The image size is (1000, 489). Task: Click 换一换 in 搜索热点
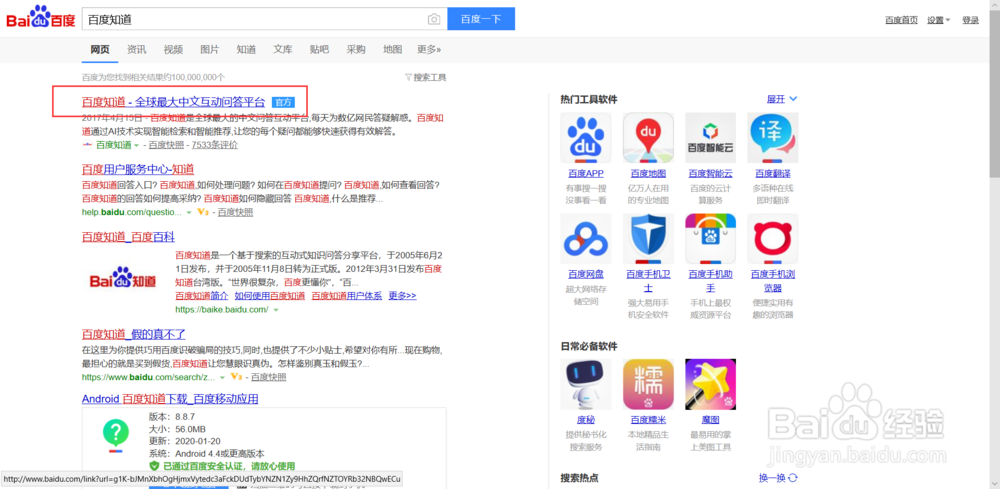772,478
